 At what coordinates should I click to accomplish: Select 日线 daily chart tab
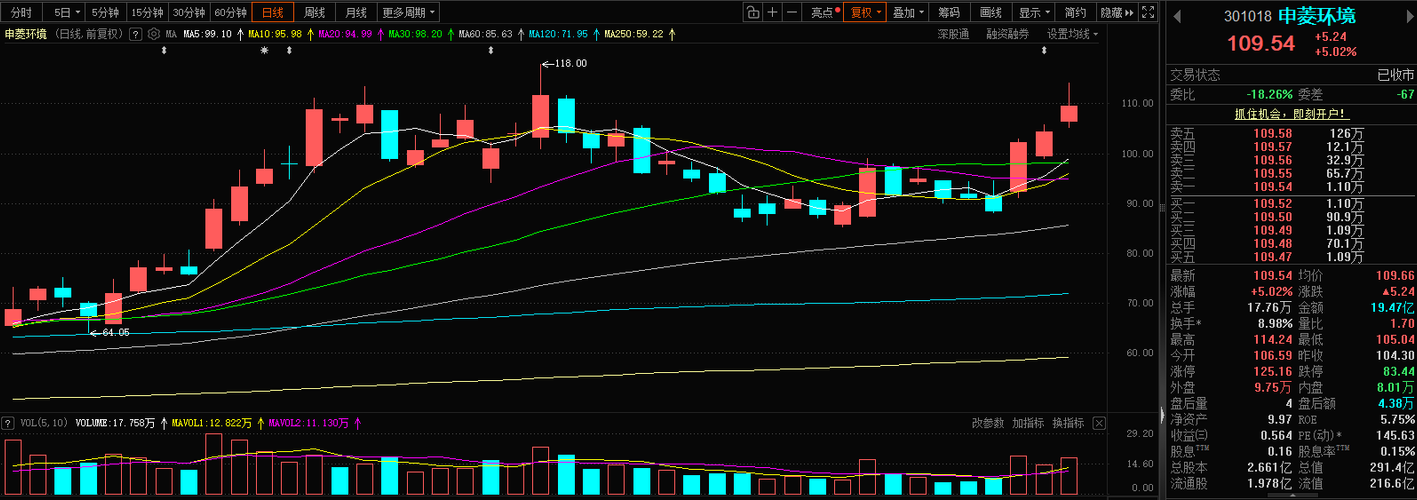point(272,13)
